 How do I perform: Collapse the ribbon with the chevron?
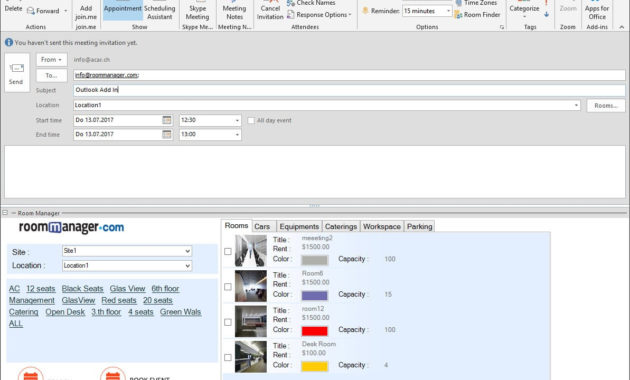622,27
